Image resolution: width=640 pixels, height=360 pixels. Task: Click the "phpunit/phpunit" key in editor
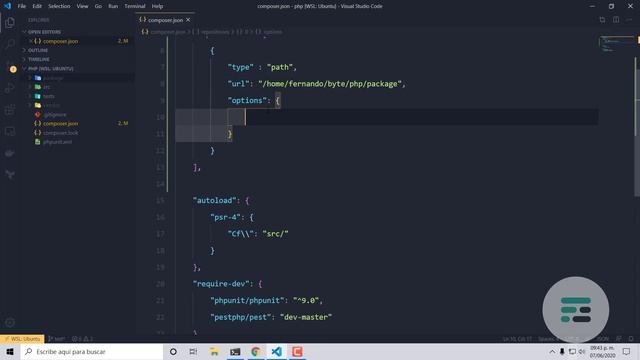point(248,300)
